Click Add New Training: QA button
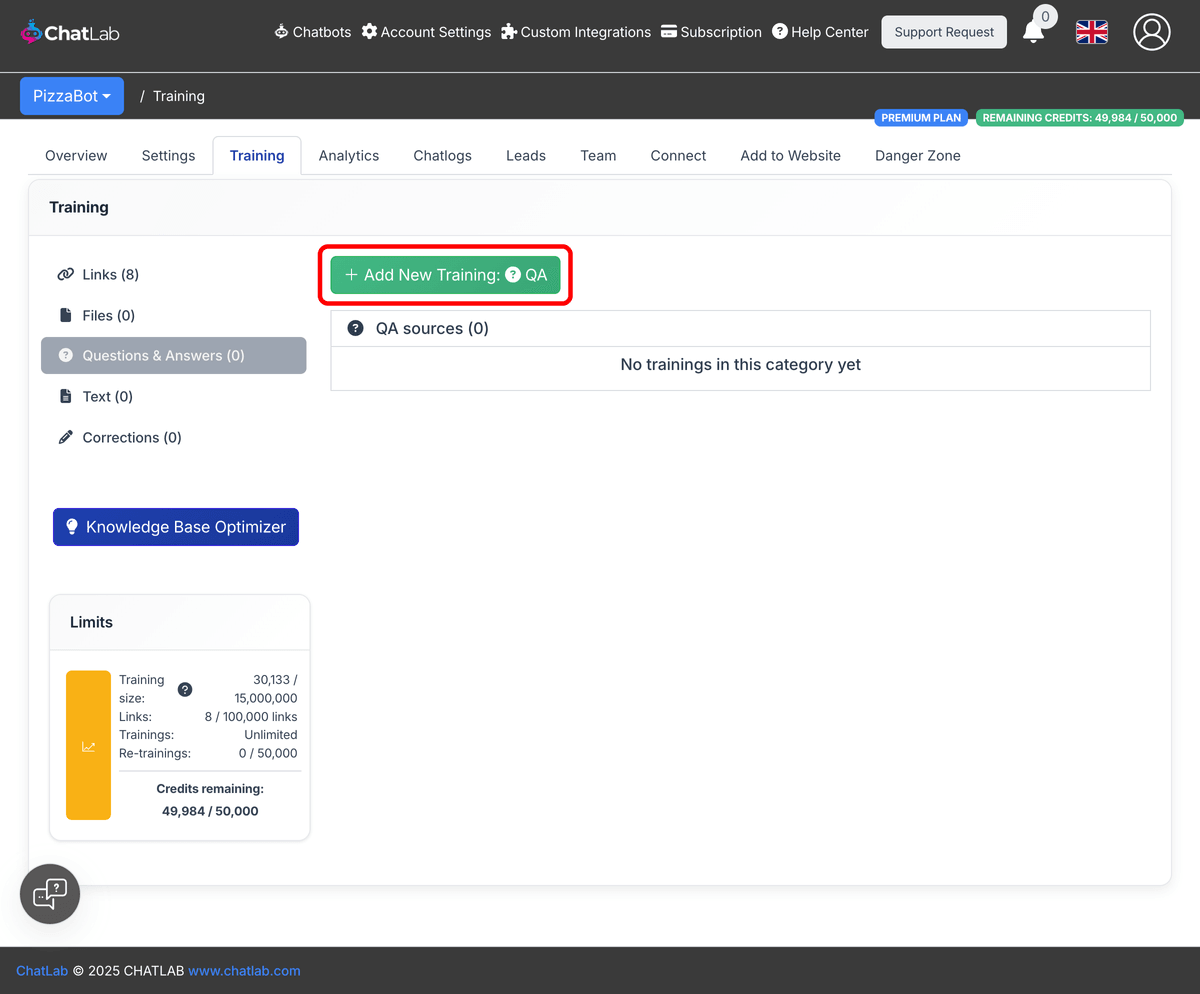This screenshot has width=1200, height=994. (x=445, y=274)
